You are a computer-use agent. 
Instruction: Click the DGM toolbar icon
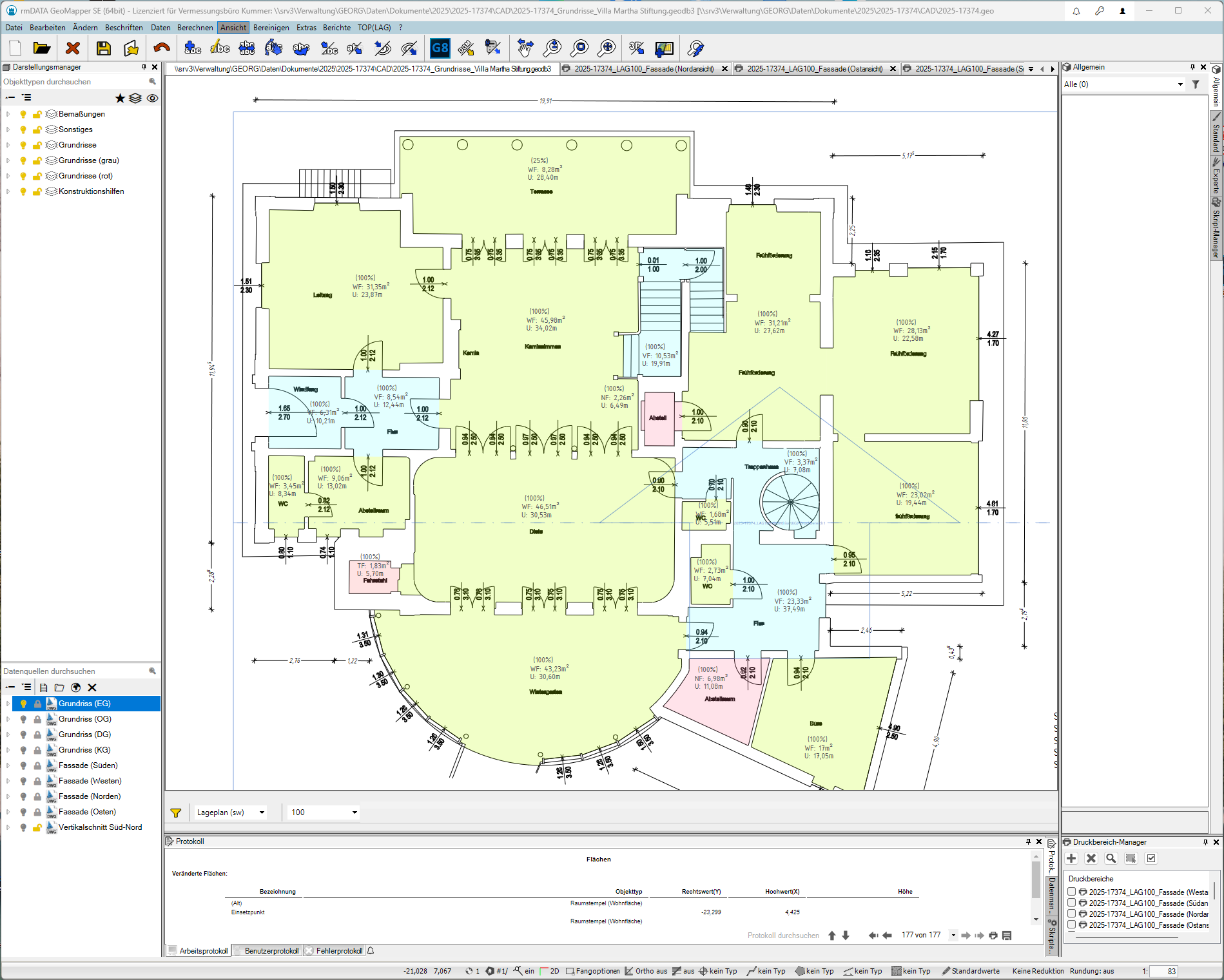coord(466,48)
